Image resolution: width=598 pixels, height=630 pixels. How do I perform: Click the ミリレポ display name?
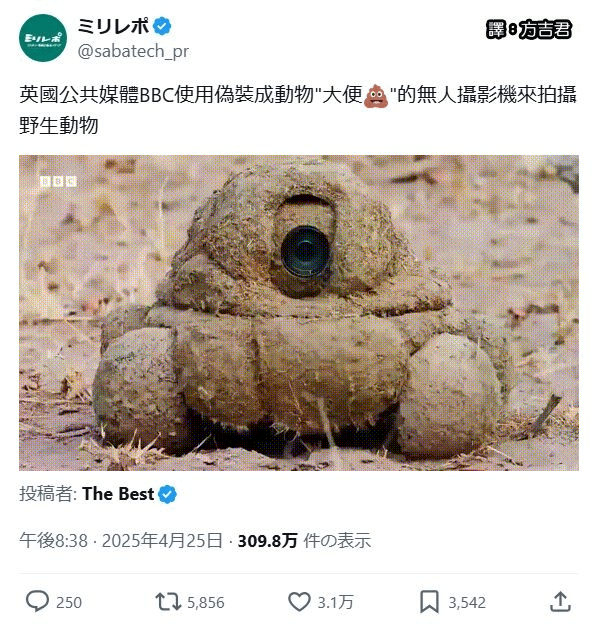click(113, 27)
